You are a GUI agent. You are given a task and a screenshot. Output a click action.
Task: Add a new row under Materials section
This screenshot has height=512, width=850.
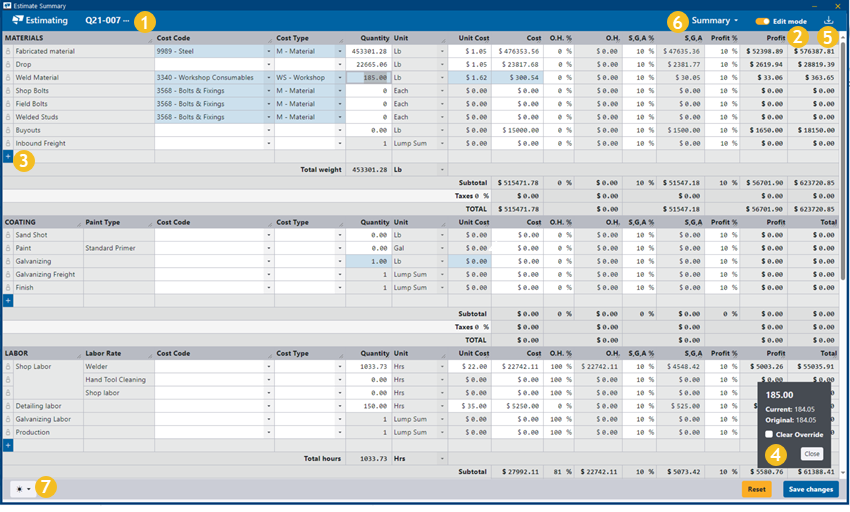(x=8, y=157)
